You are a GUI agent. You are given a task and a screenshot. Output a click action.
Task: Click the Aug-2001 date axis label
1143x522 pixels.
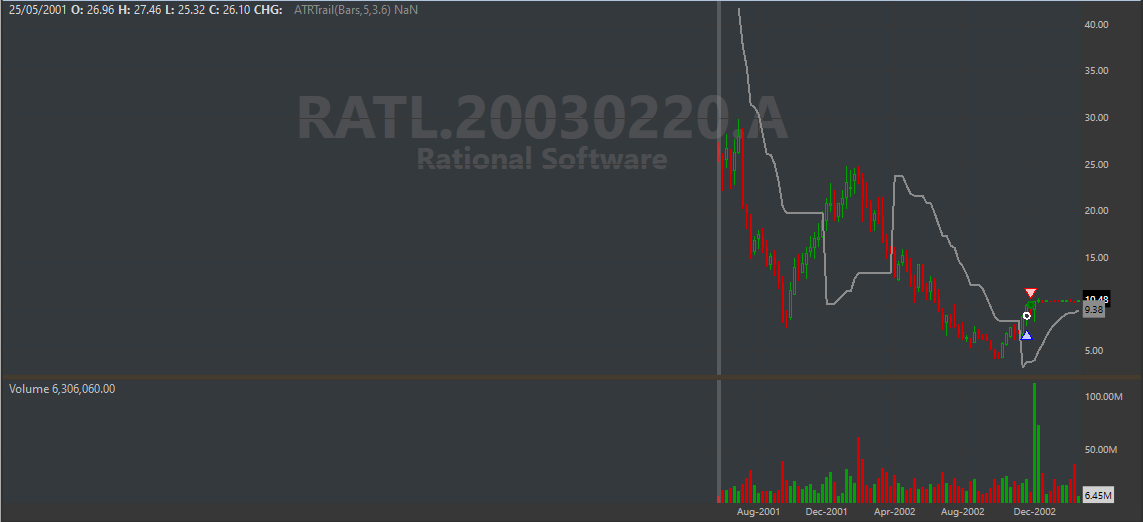[759, 513]
